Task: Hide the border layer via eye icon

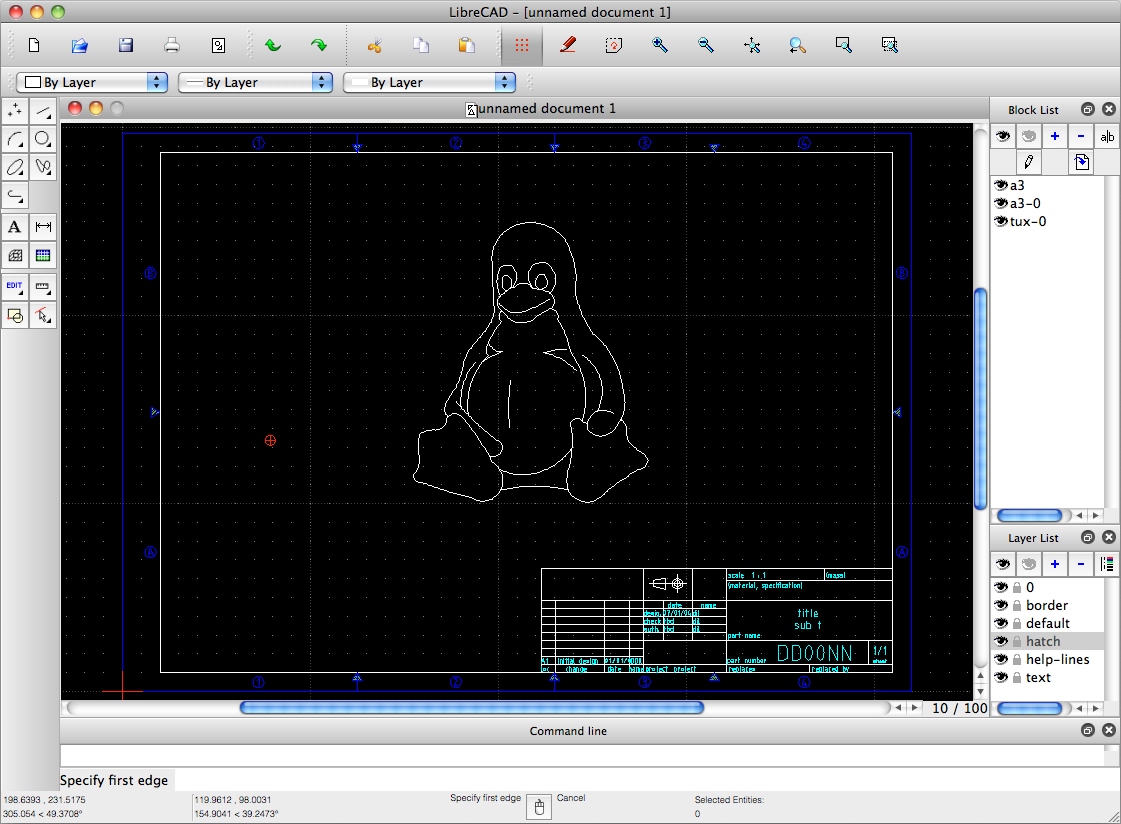Action: [1000, 605]
